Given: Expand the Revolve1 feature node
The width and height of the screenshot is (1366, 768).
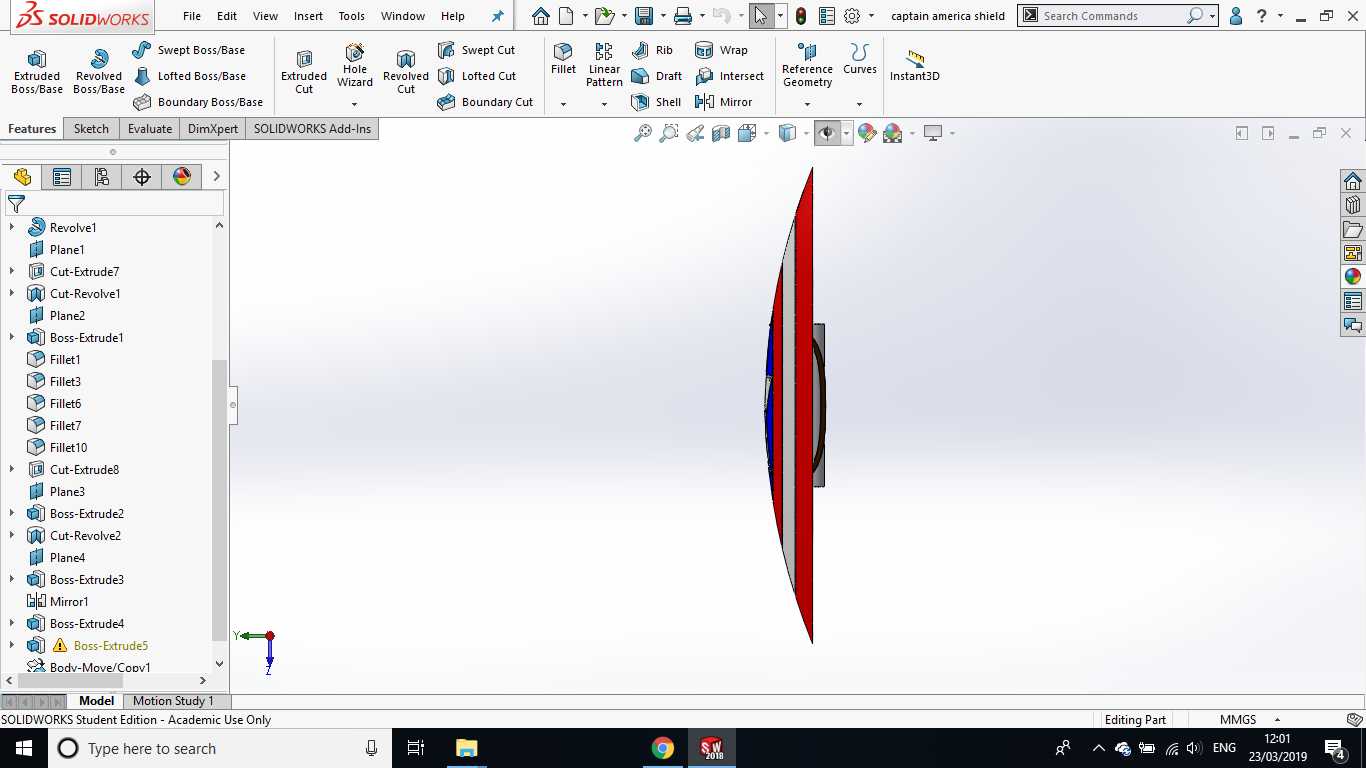Looking at the screenshot, I should [12, 227].
